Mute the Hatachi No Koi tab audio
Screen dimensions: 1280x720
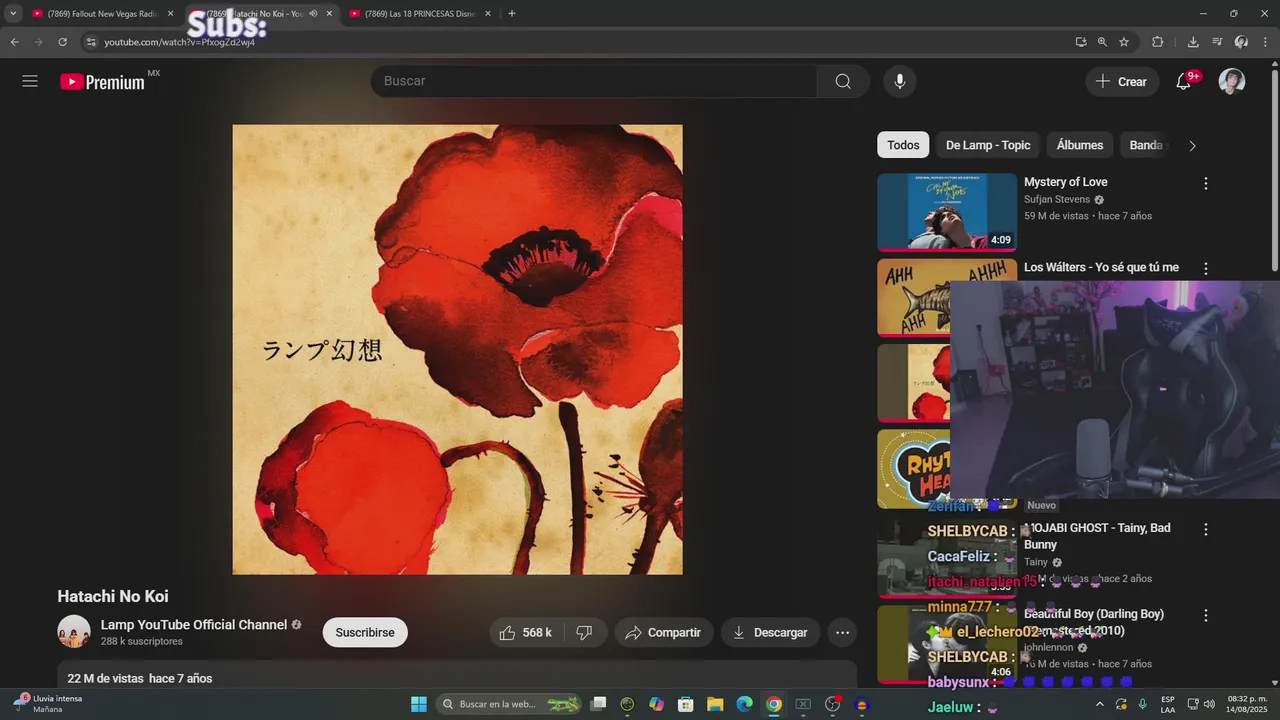pyautogui.click(x=313, y=14)
